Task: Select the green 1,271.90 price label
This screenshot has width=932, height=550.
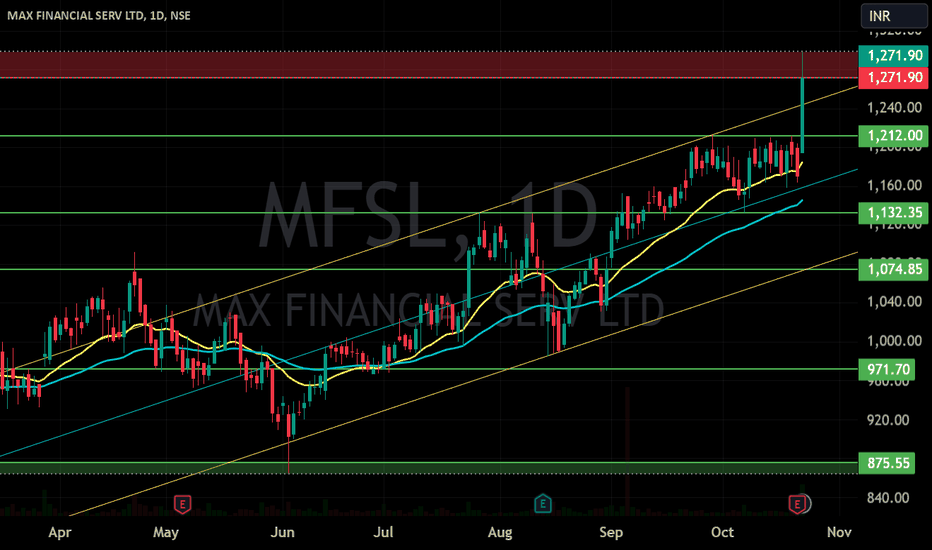Action: coord(893,55)
